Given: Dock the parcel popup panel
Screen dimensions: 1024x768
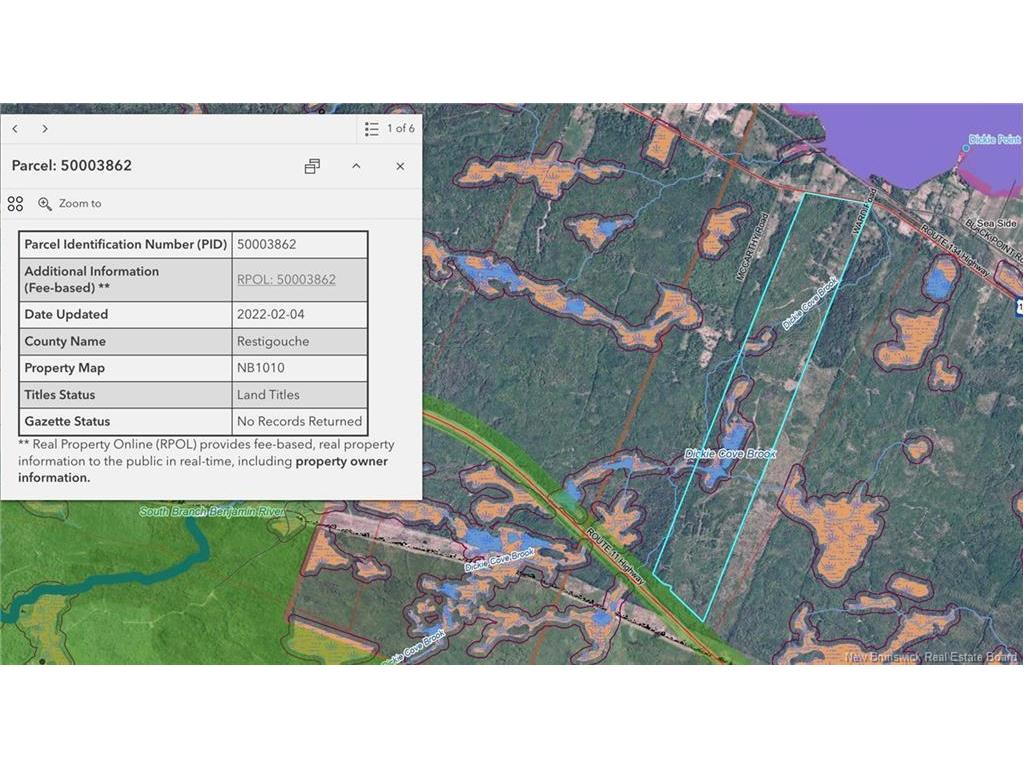Looking at the screenshot, I should [312, 166].
